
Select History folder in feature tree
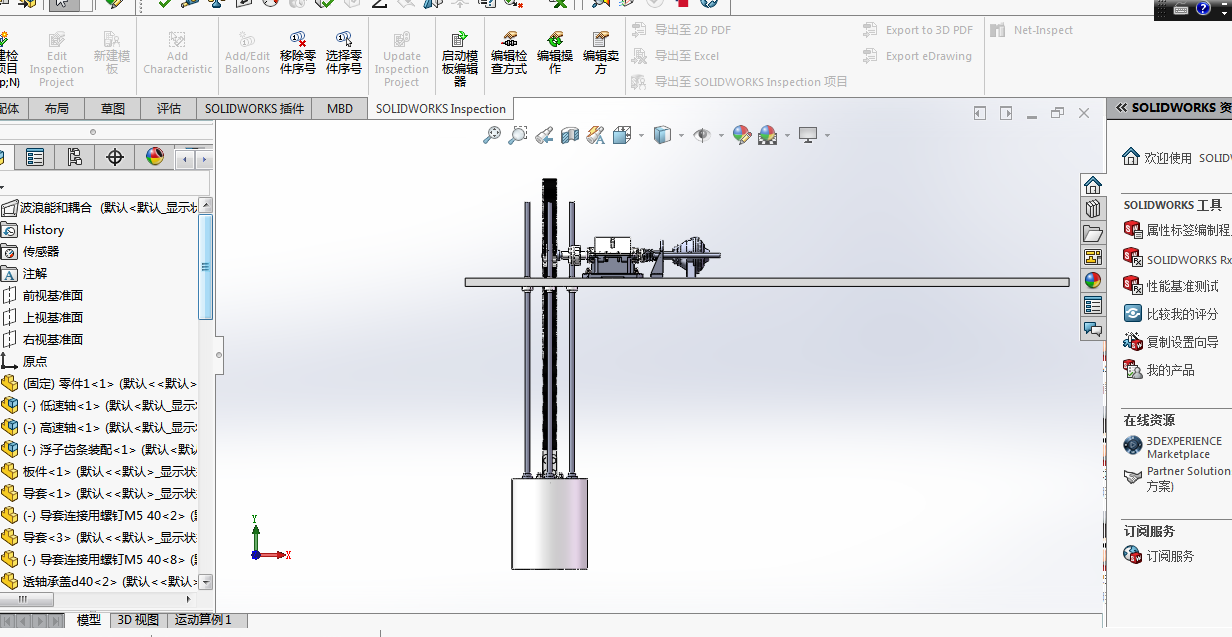(43, 229)
